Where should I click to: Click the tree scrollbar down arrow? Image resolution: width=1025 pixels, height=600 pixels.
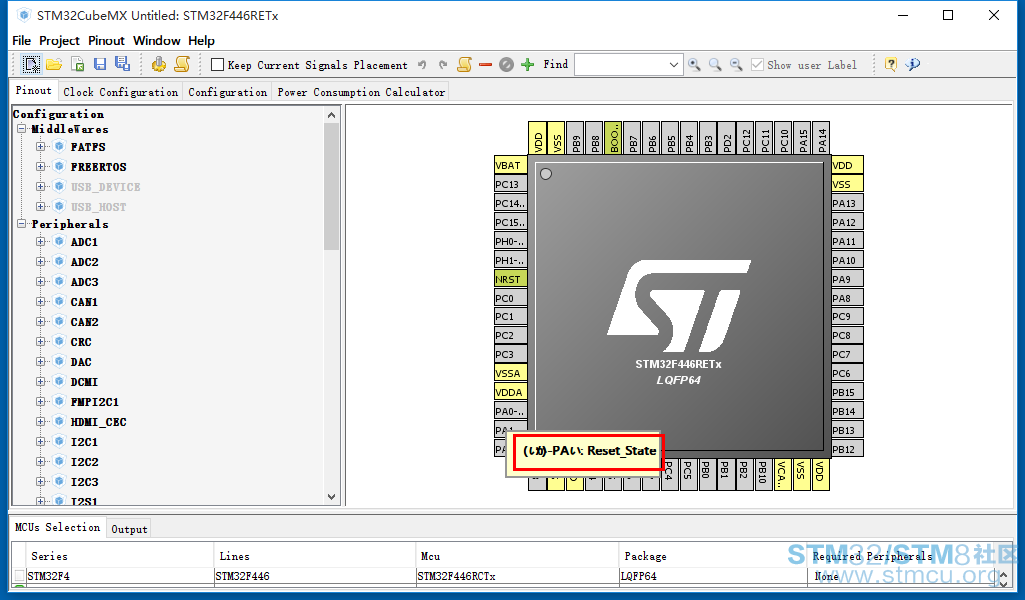[331, 497]
